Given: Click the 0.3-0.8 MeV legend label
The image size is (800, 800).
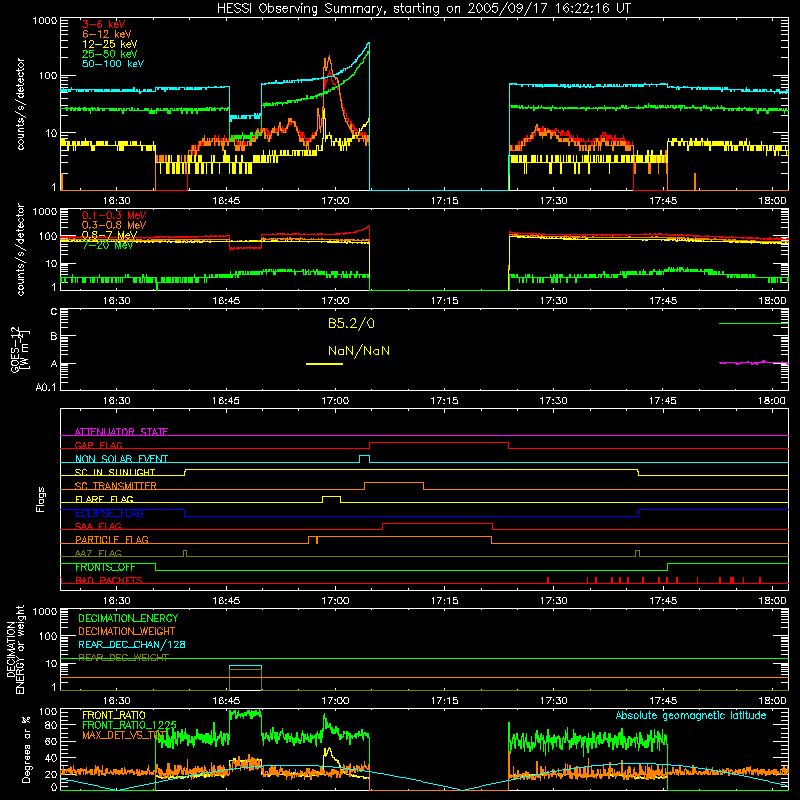Looking at the screenshot, I should pyautogui.click(x=114, y=225).
